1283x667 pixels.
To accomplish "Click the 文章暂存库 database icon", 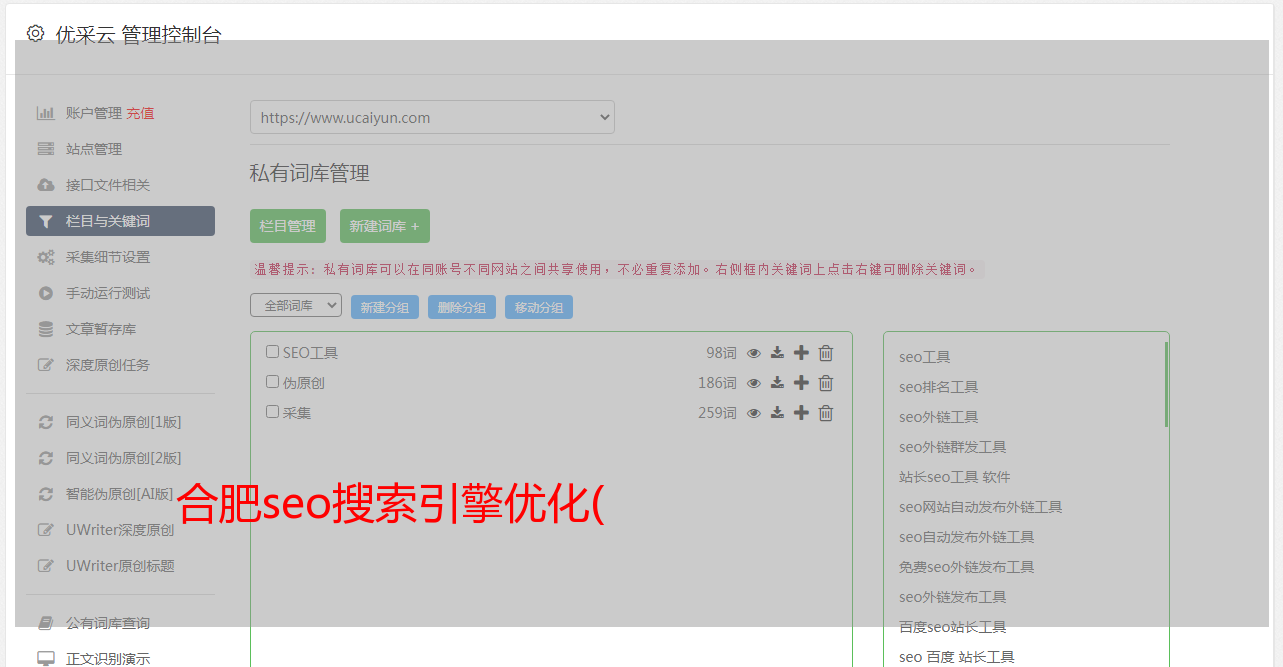I will 46,329.
